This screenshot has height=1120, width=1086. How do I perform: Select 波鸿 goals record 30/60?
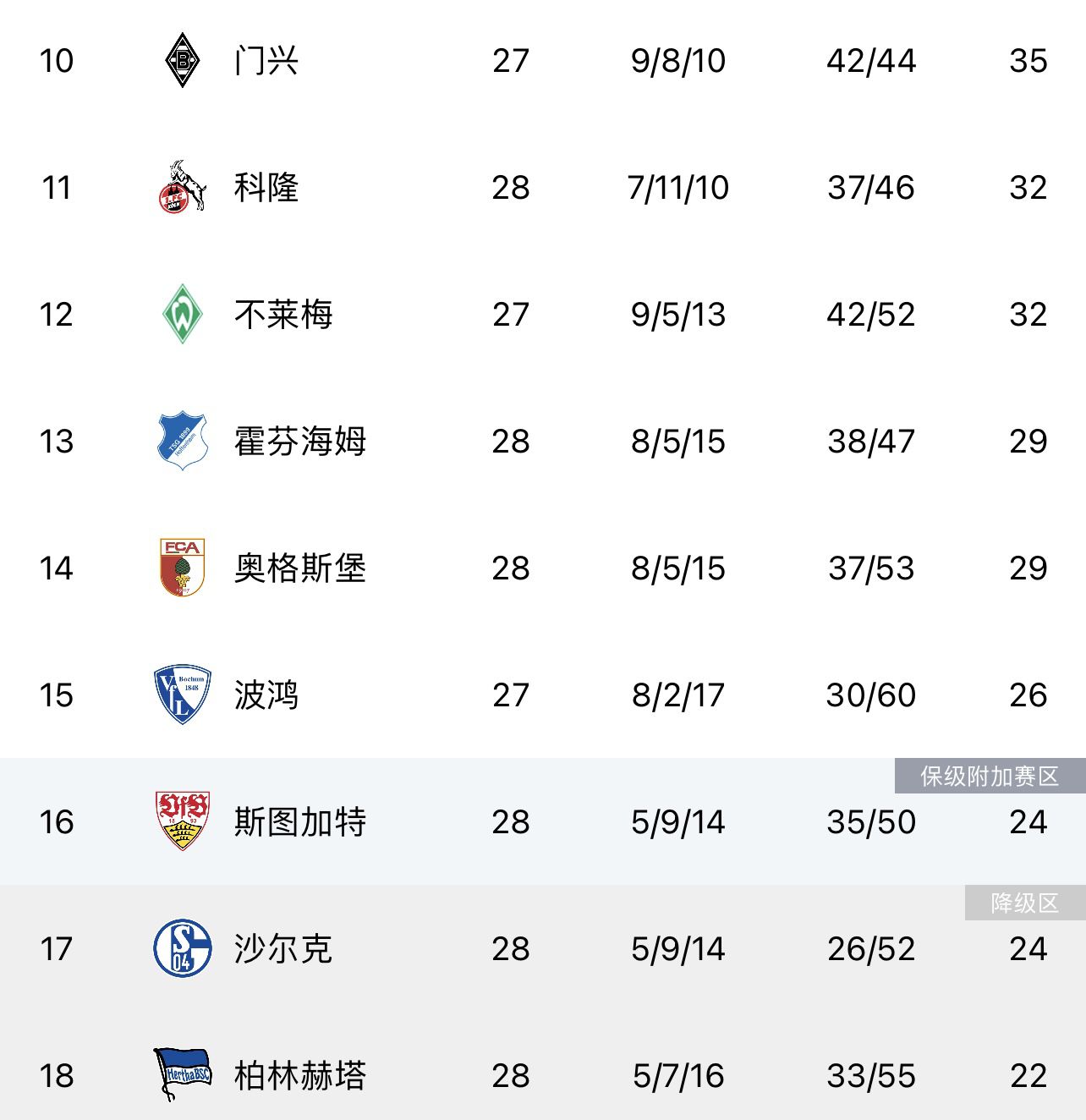point(871,695)
